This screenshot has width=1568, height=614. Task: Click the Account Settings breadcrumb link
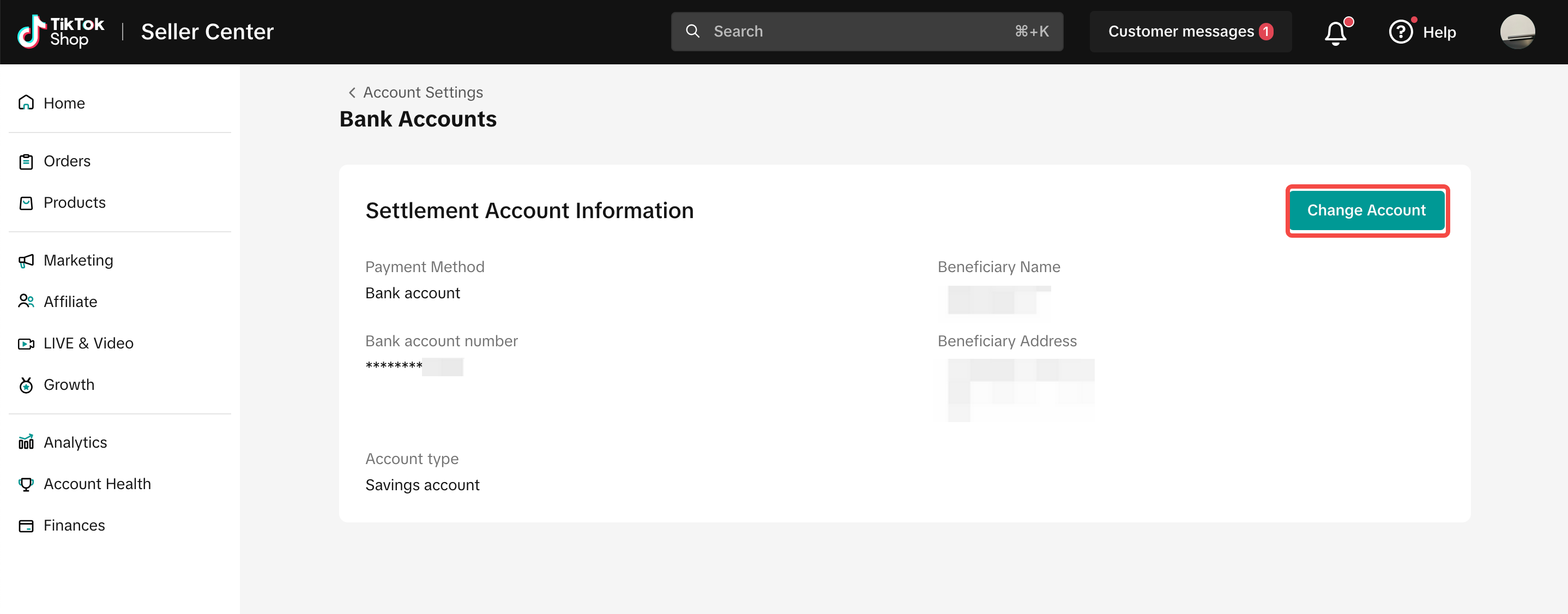coord(423,93)
